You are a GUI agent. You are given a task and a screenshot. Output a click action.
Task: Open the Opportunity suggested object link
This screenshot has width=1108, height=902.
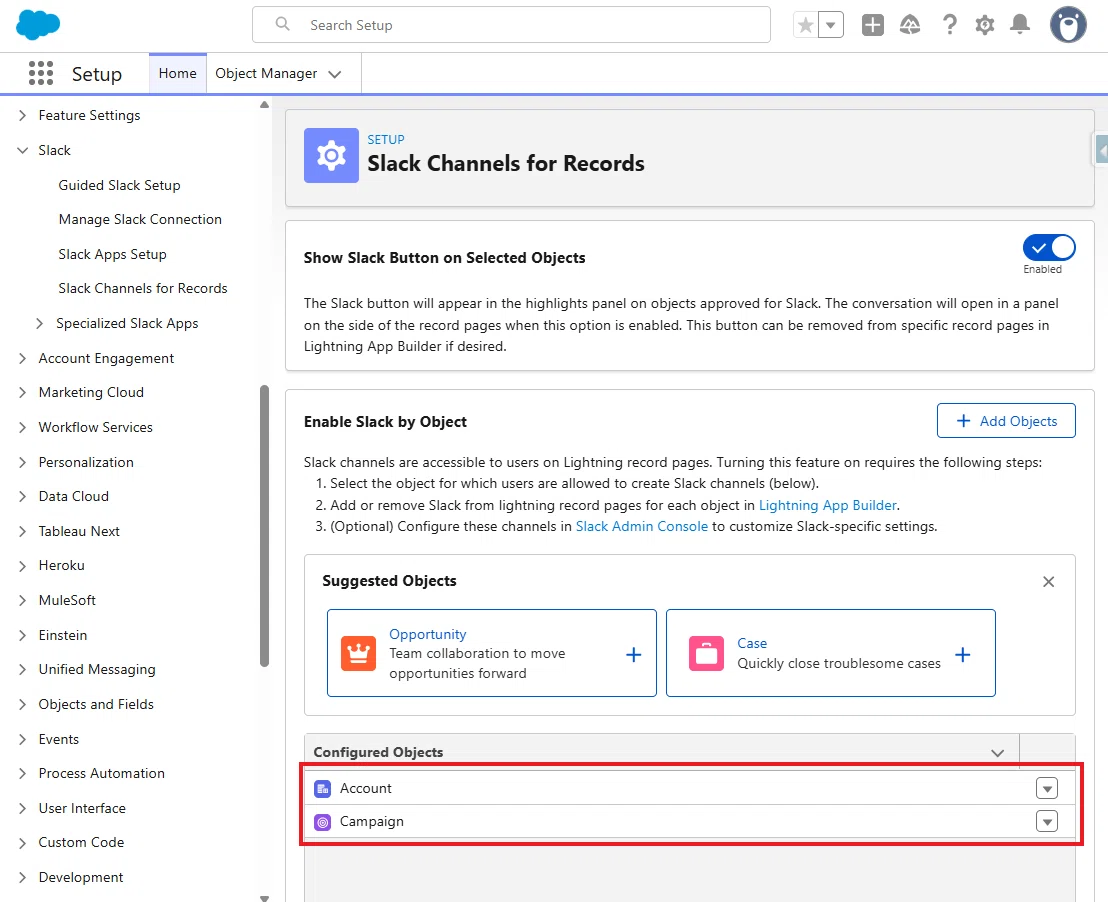(428, 634)
